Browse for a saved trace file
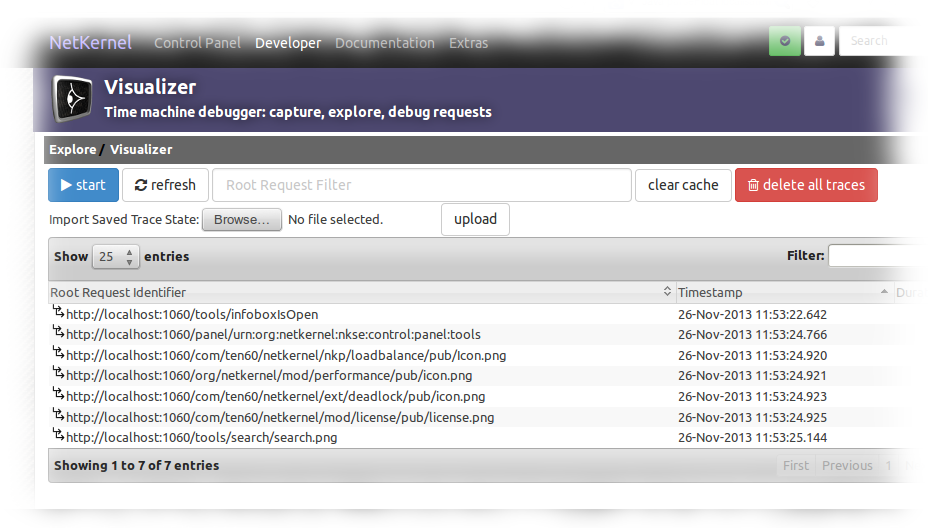 tap(241, 220)
